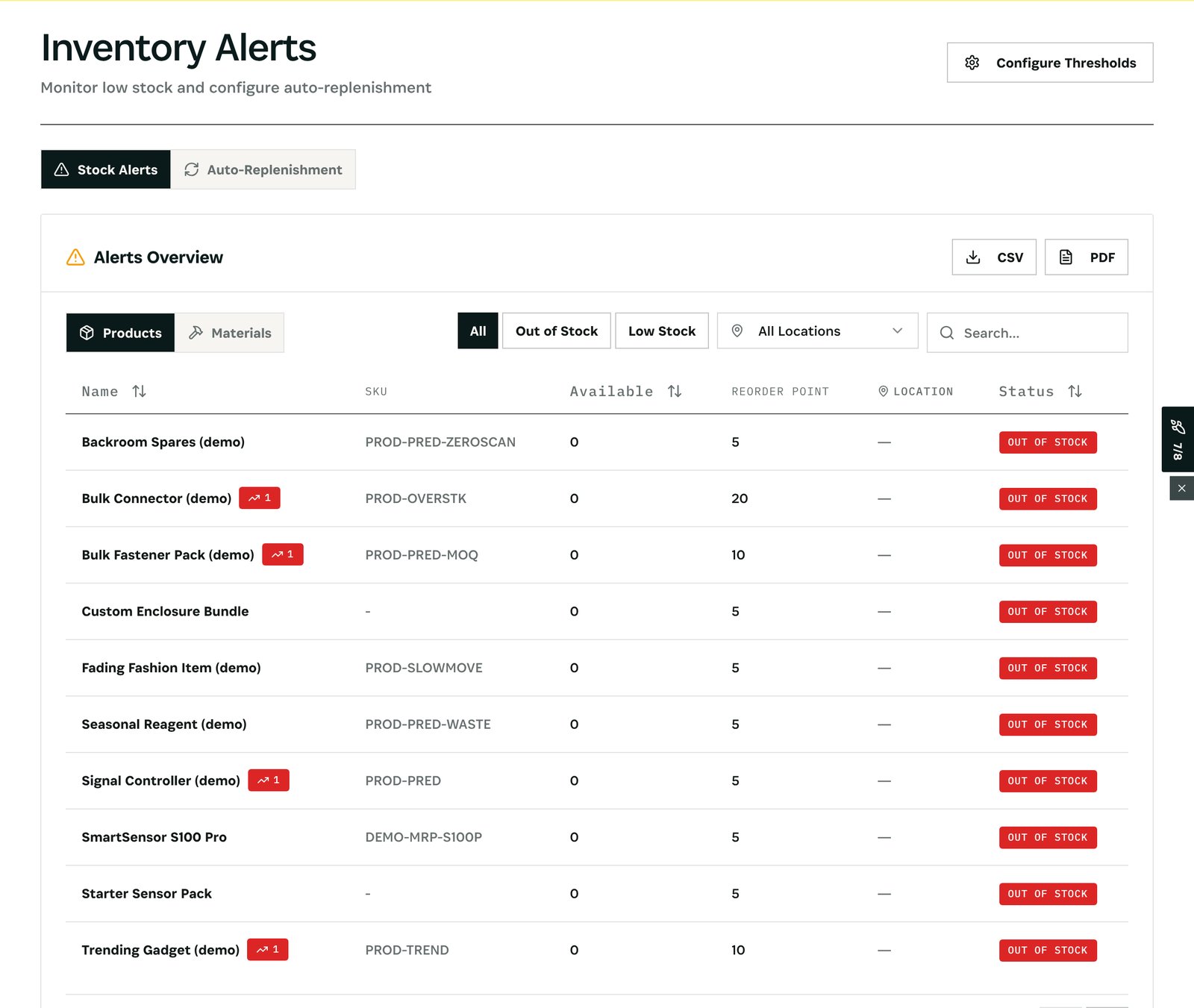Focus the Search field

click(x=1028, y=333)
